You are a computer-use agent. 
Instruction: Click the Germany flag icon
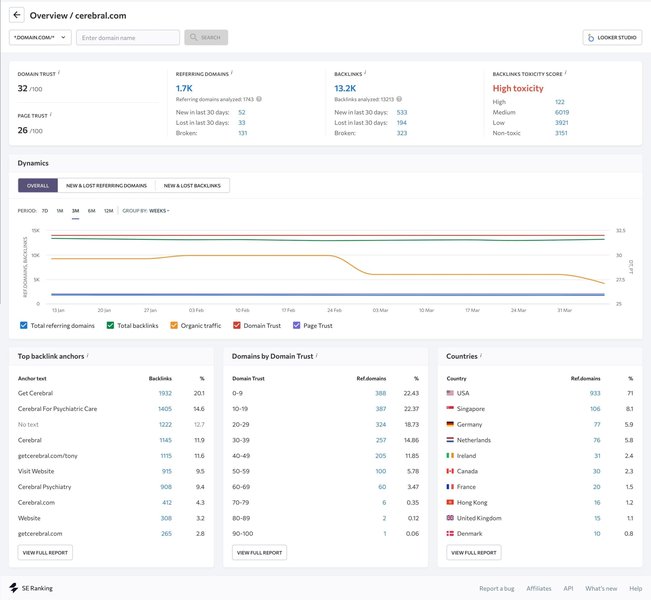pos(450,424)
